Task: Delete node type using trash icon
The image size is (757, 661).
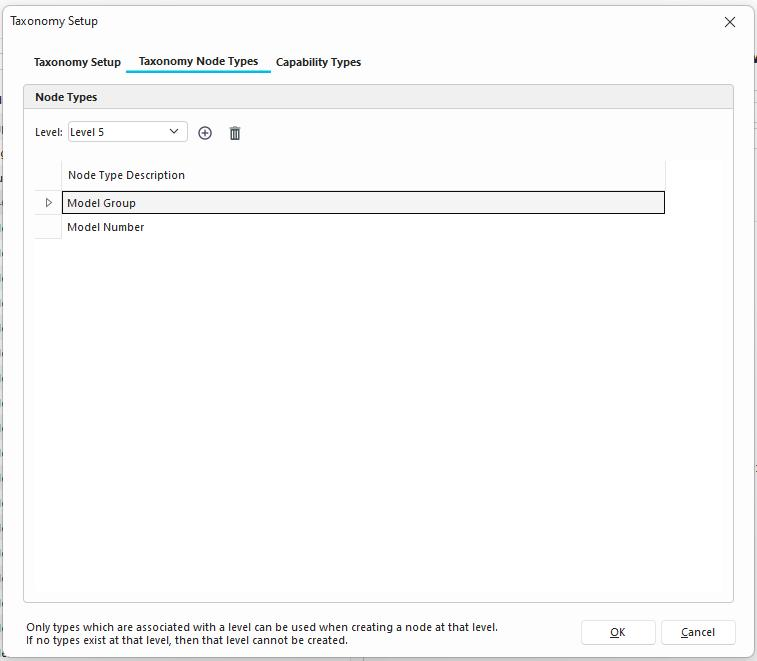Action: (235, 133)
